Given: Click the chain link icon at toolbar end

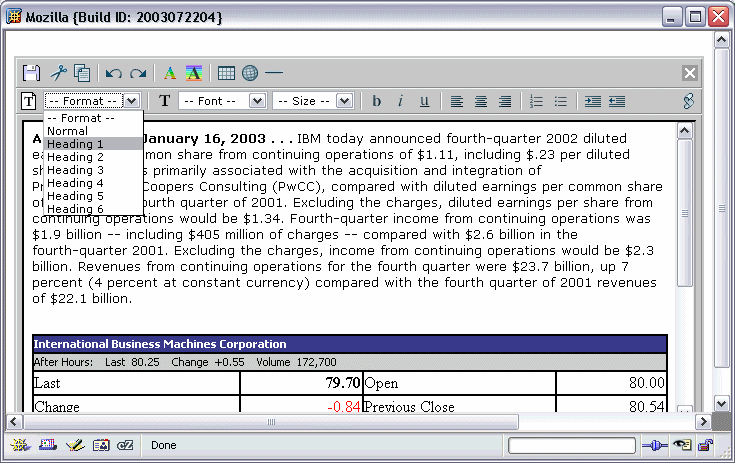Looking at the screenshot, I should (688, 101).
